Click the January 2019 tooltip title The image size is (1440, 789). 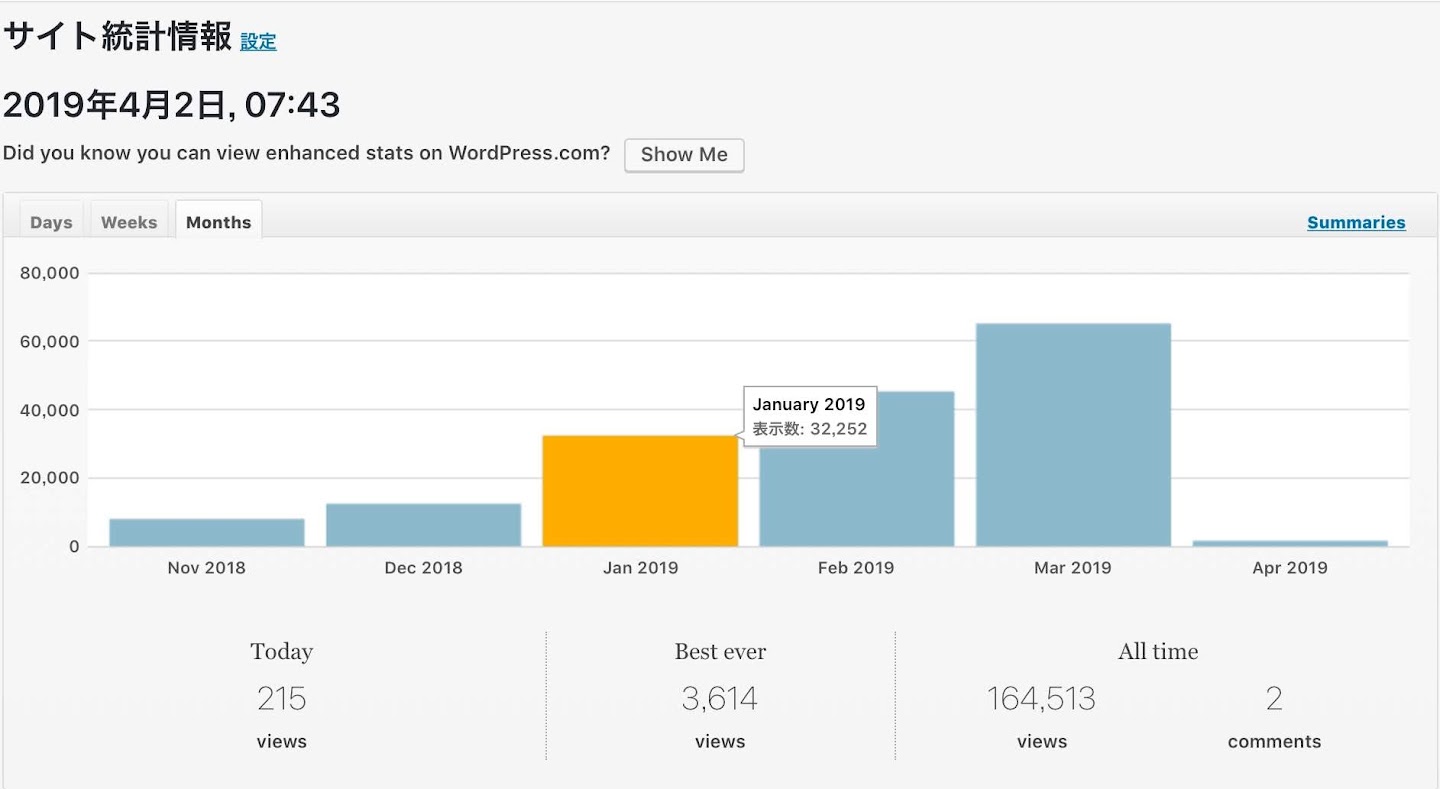pos(809,404)
